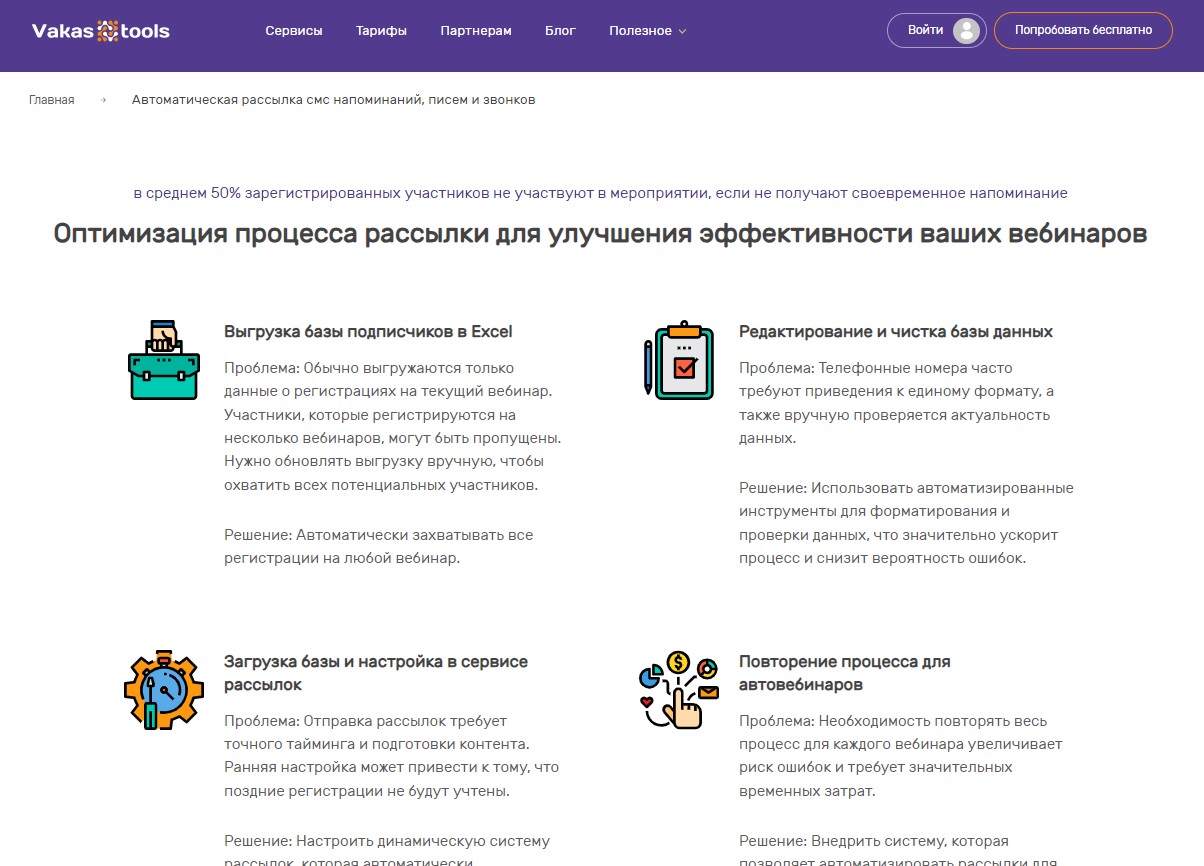Click the Vakas-tools logo
The height and width of the screenshot is (866, 1204).
click(x=100, y=31)
